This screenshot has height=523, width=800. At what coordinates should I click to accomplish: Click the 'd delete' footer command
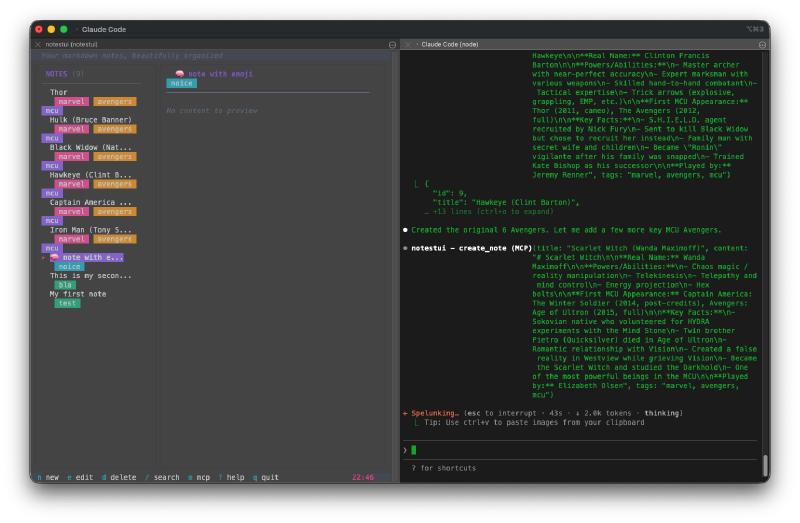(119, 477)
